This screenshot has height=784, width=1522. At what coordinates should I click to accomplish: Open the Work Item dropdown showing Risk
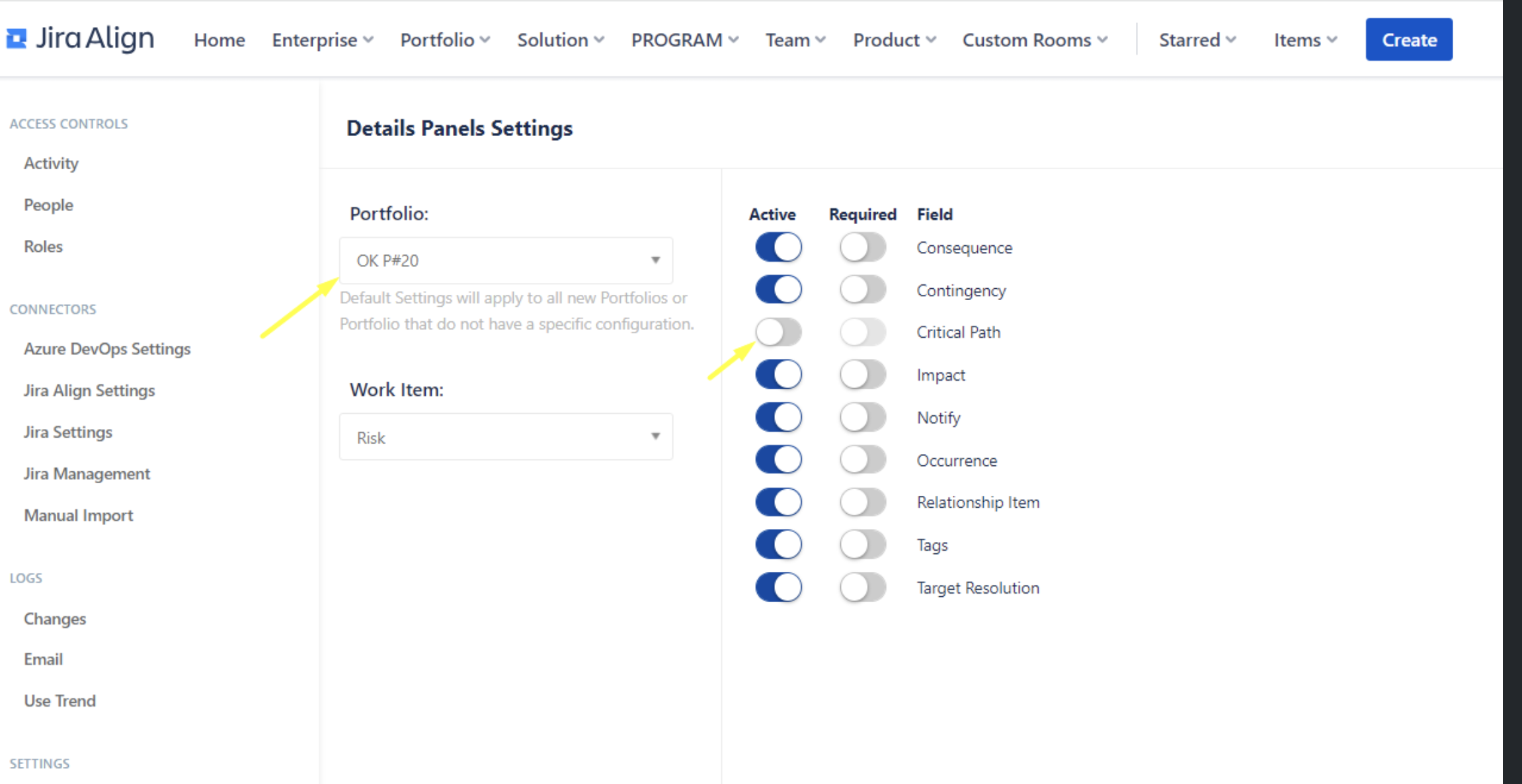[506, 437]
